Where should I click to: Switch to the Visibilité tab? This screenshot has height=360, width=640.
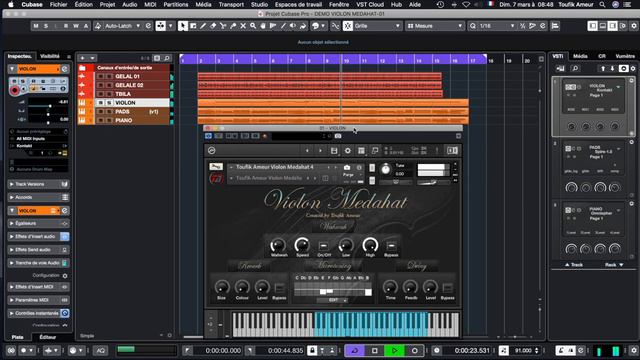50,56
